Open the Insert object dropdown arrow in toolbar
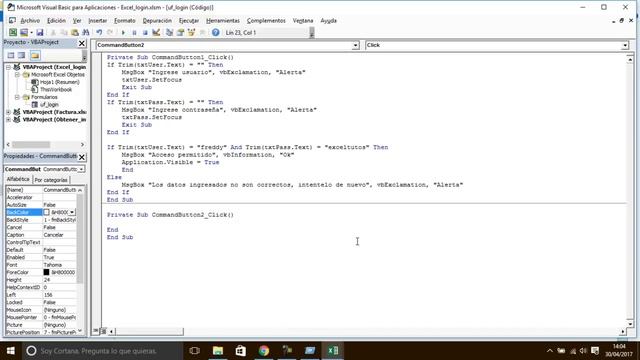This screenshot has height=360, width=640. [31, 32]
